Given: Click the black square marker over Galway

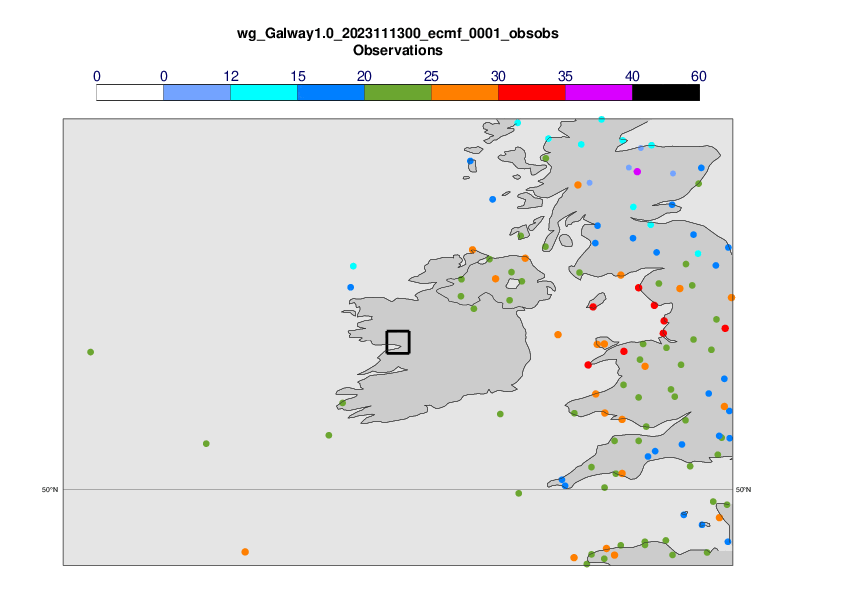Looking at the screenshot, I should 398,342.
